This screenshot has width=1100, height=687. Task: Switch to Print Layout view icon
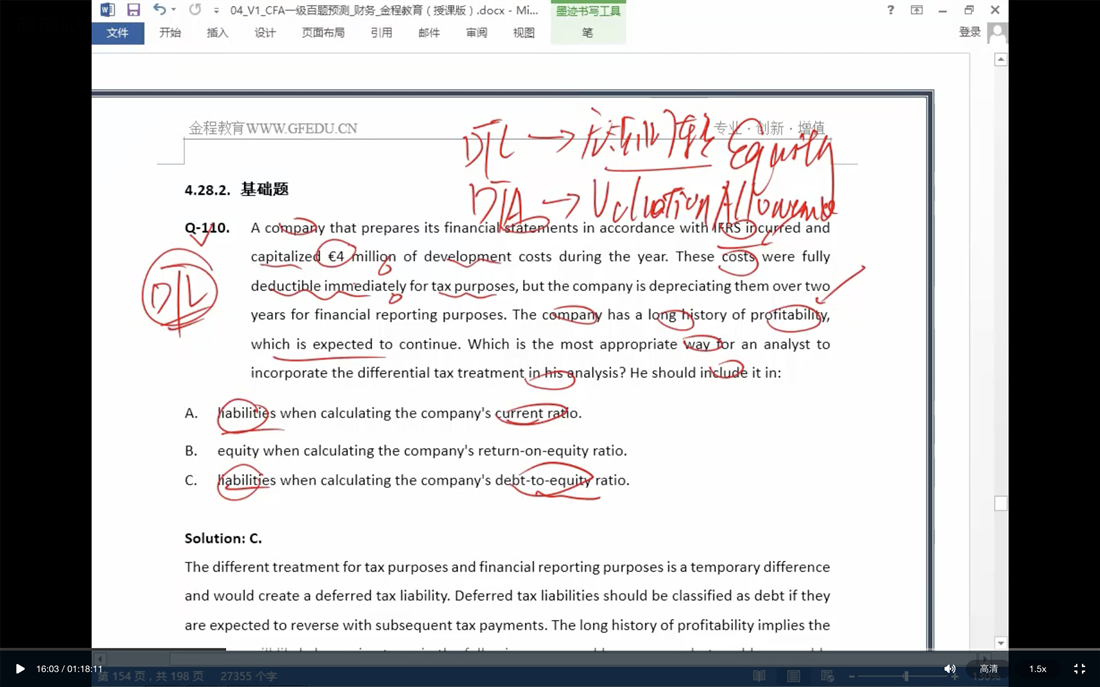793,676
